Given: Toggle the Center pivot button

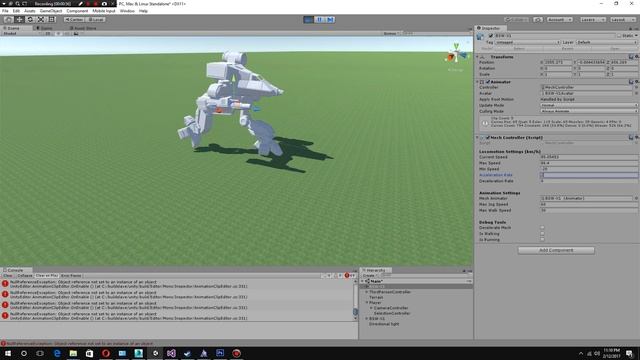Looking at the screenshot, I should coord(73,20).
